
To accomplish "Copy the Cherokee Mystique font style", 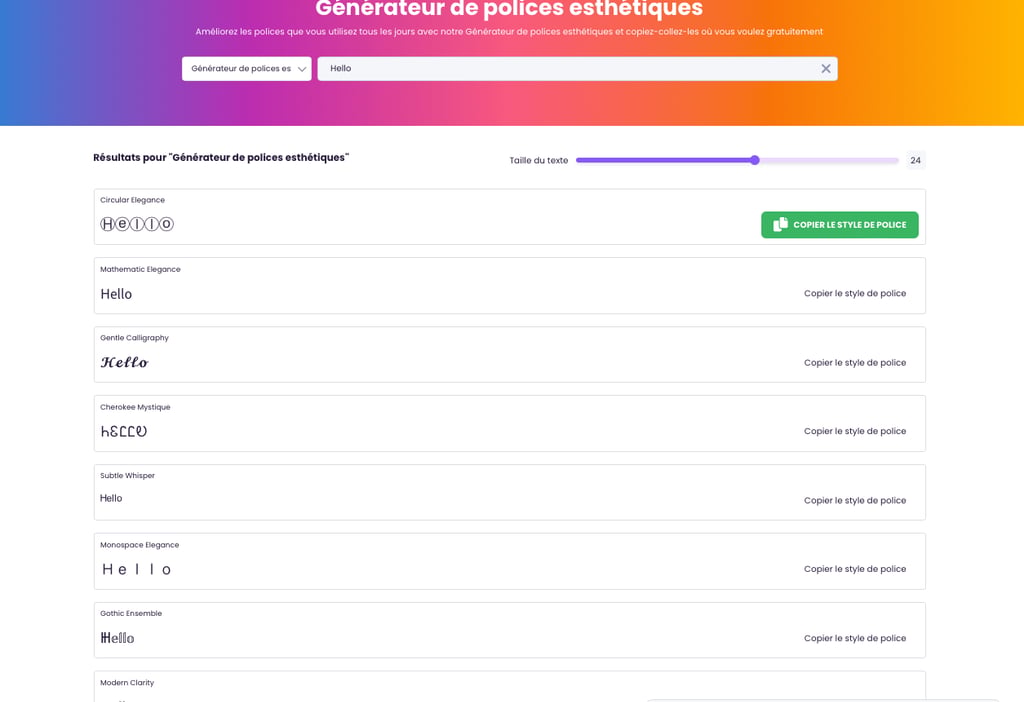I will (854, 432).
